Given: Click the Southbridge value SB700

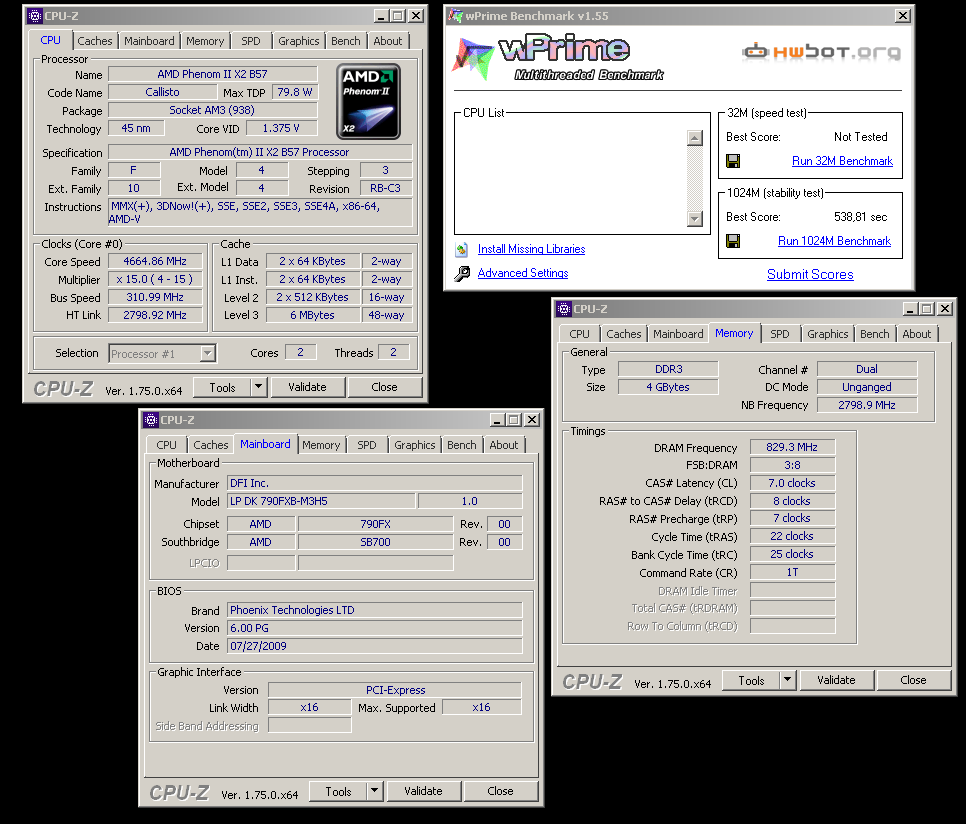Looking at the screenshot, I should pyautogui.click(x=375, y=542).
